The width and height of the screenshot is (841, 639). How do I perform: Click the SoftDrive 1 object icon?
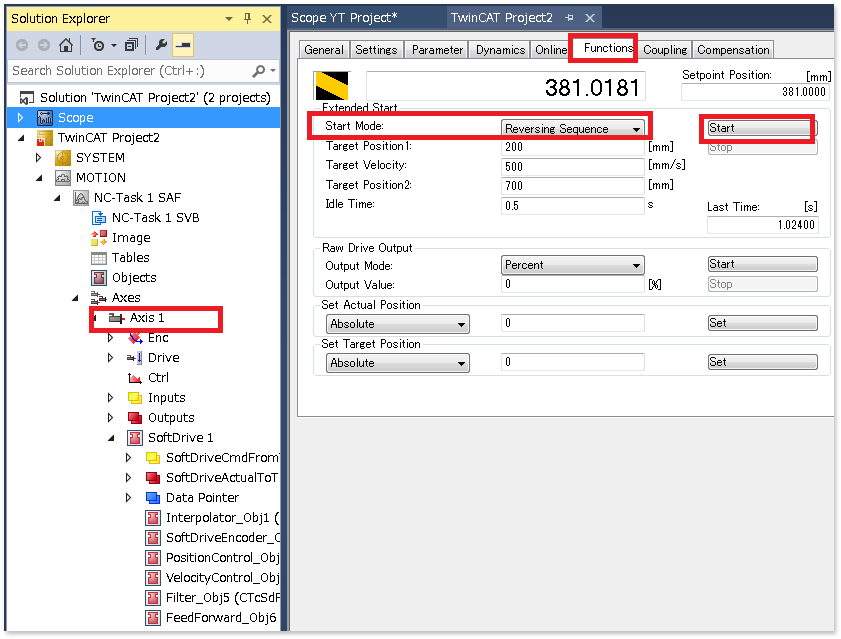pyautogui.click(x=135, y=438)
